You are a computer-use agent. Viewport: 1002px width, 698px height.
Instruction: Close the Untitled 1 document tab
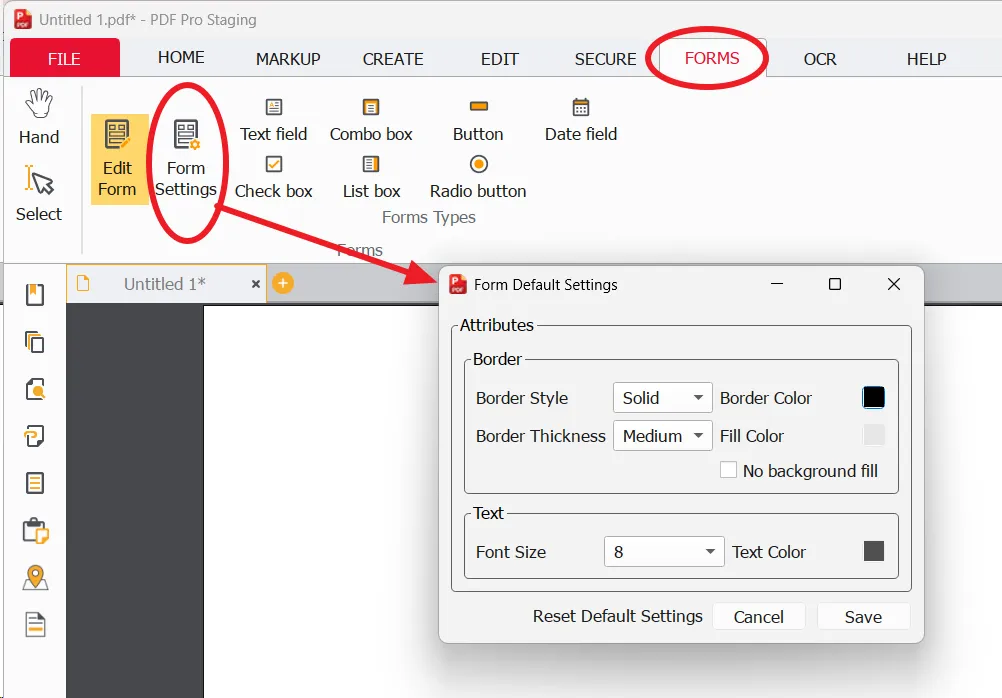tap(256, 284)
